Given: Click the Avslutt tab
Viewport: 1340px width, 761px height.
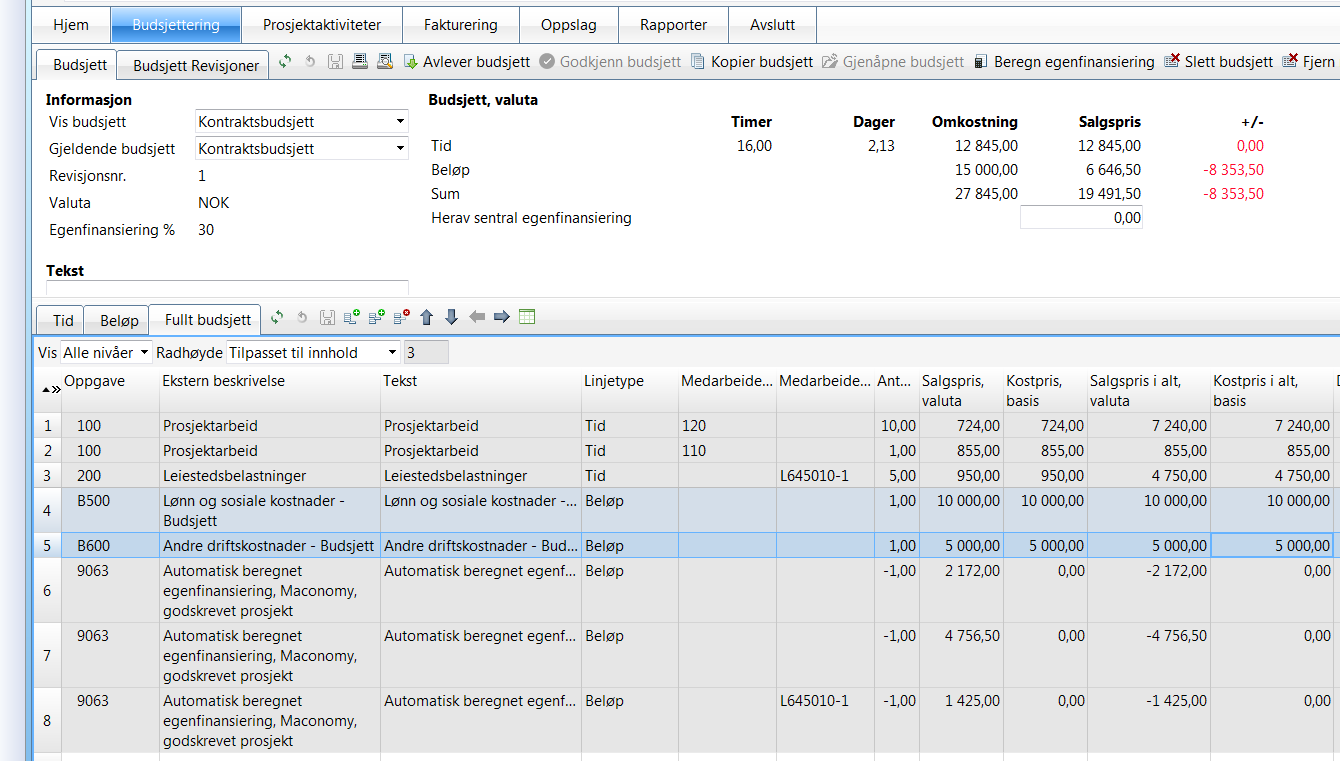Looking at the screenshot, I should point(773,25).
